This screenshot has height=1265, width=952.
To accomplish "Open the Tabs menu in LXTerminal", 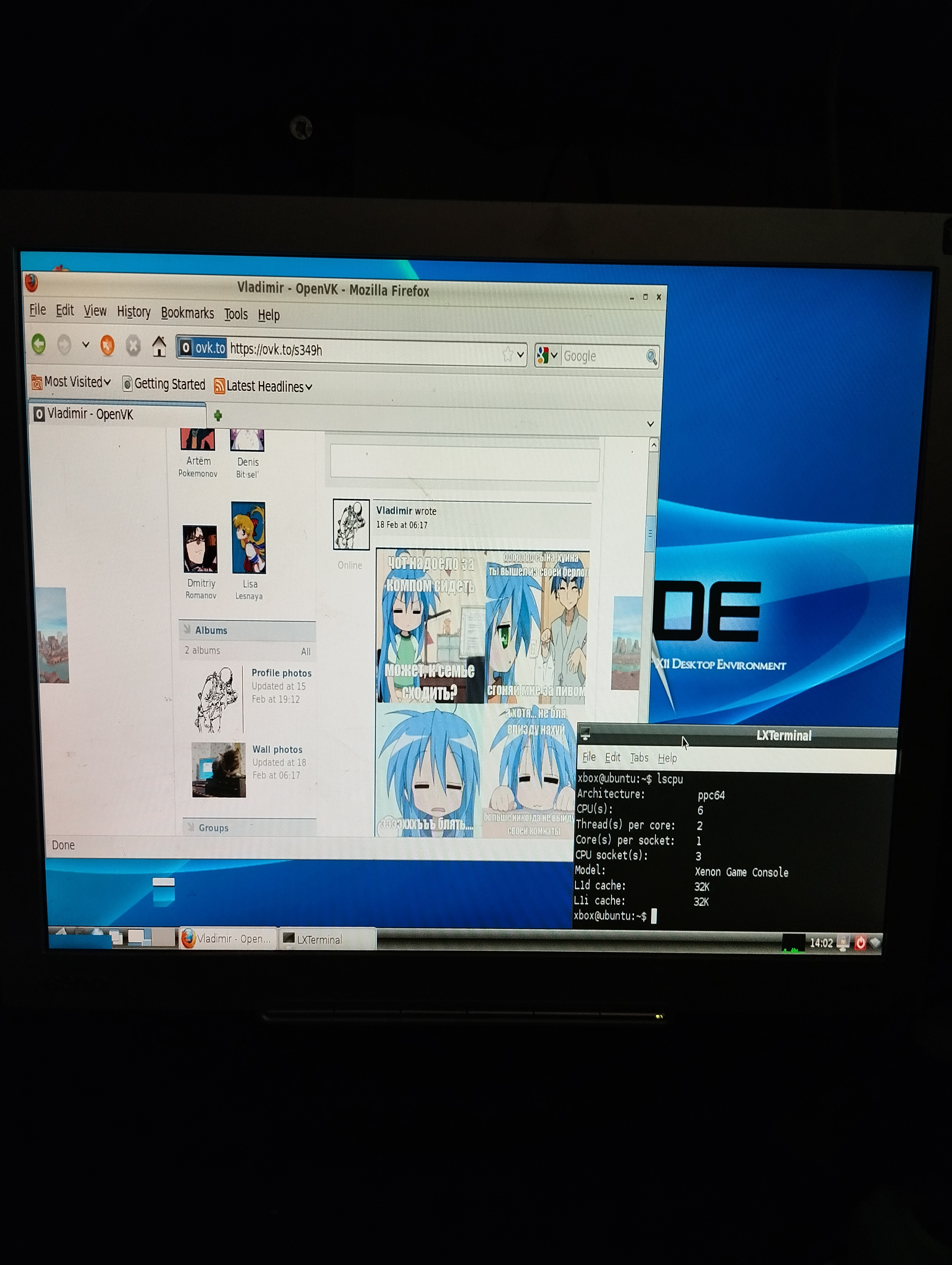I will (x=639, y=758).
